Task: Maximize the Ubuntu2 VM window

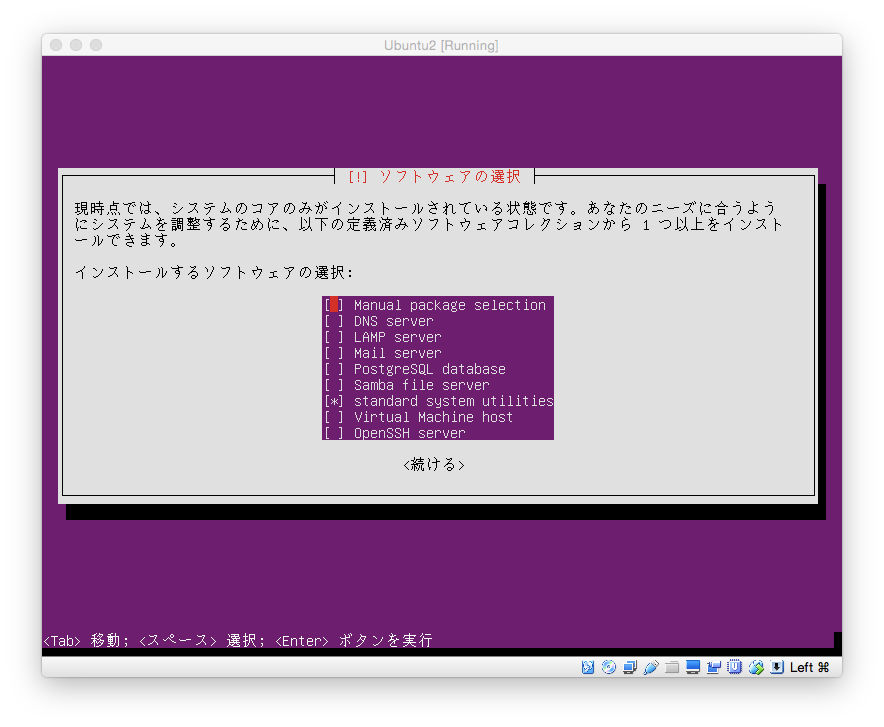Action: coord(96,45)
